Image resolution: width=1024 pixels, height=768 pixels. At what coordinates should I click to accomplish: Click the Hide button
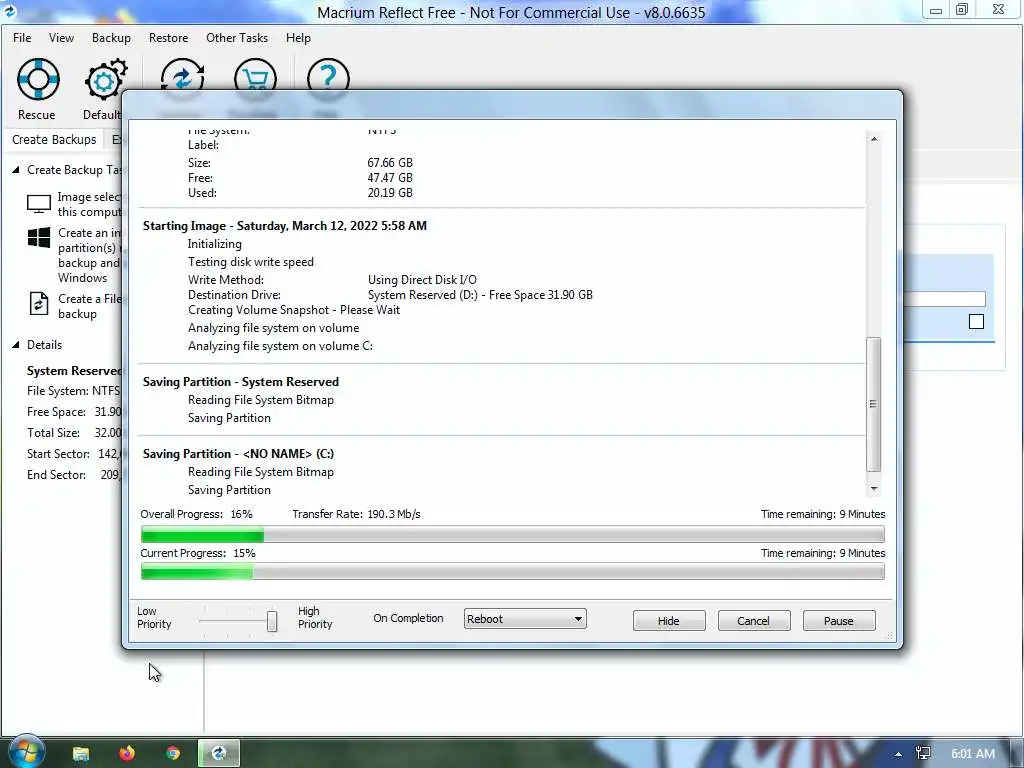pyautogui.click(x=669, y=620)
